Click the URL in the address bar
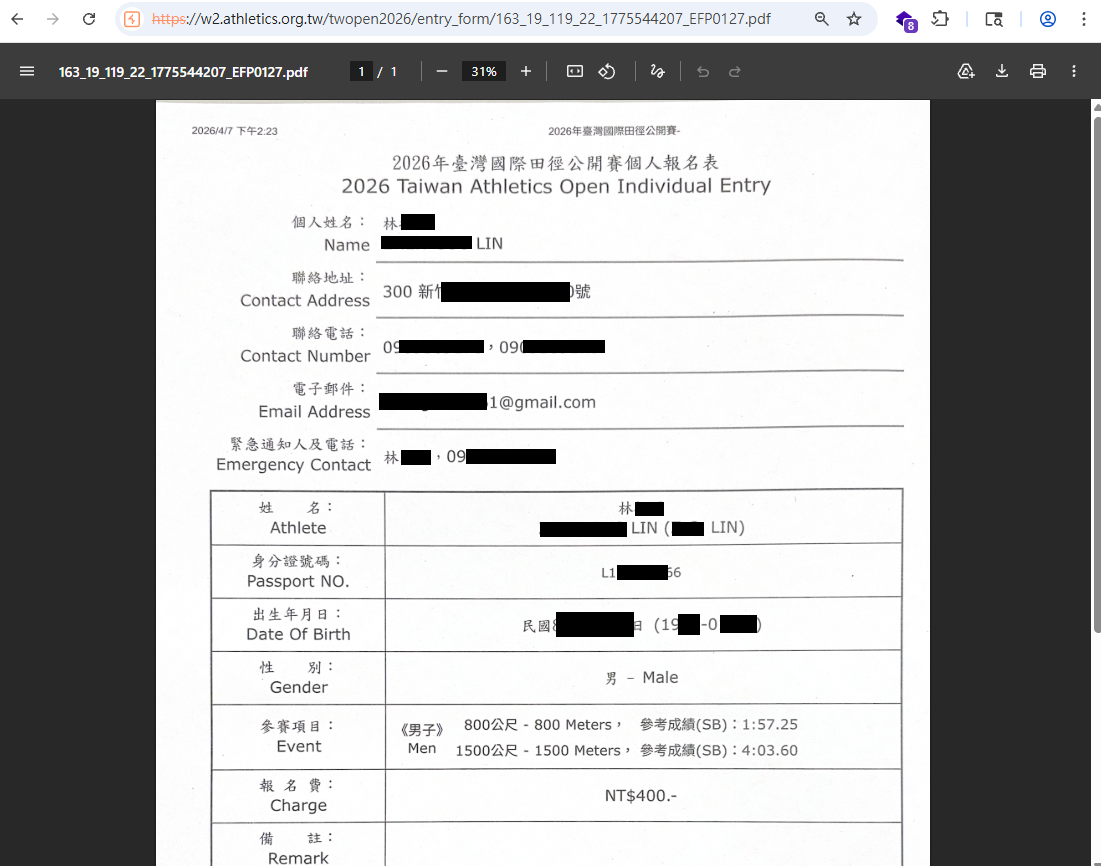 (x=461, y=19)
